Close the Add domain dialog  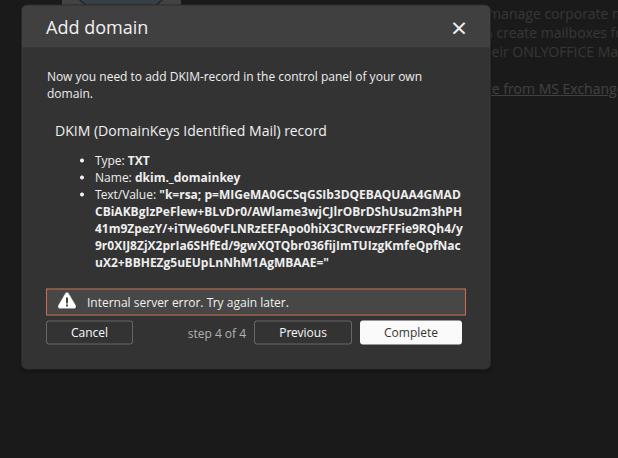[459, 28]
